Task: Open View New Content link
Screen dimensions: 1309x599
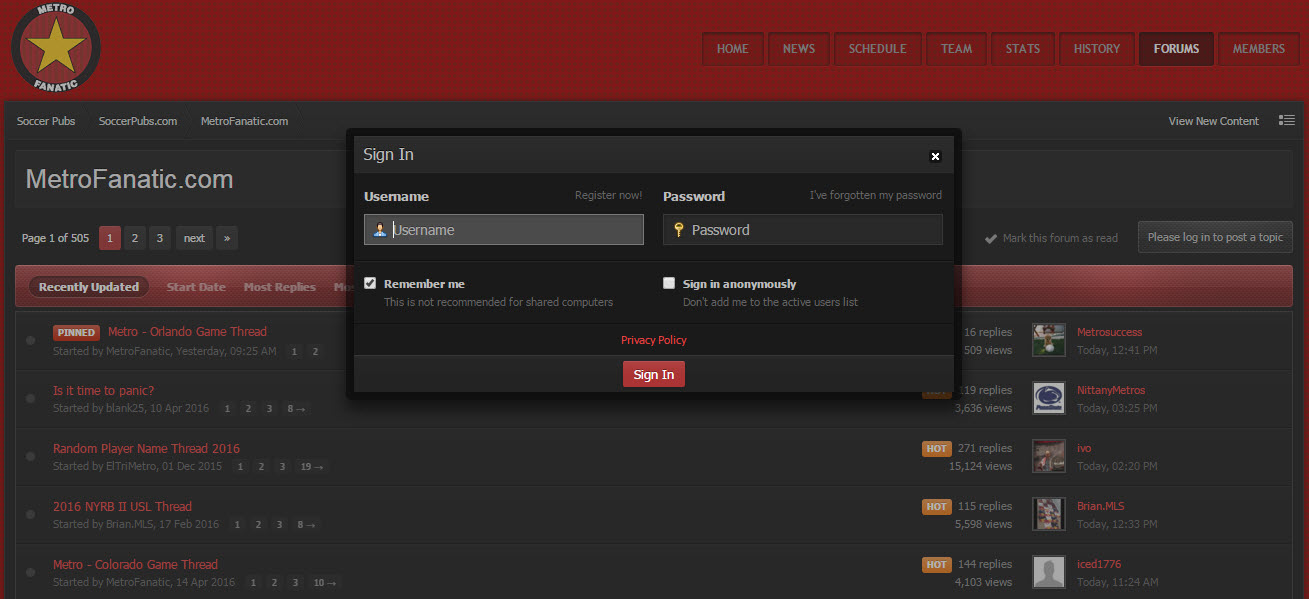Action: 1213,121
